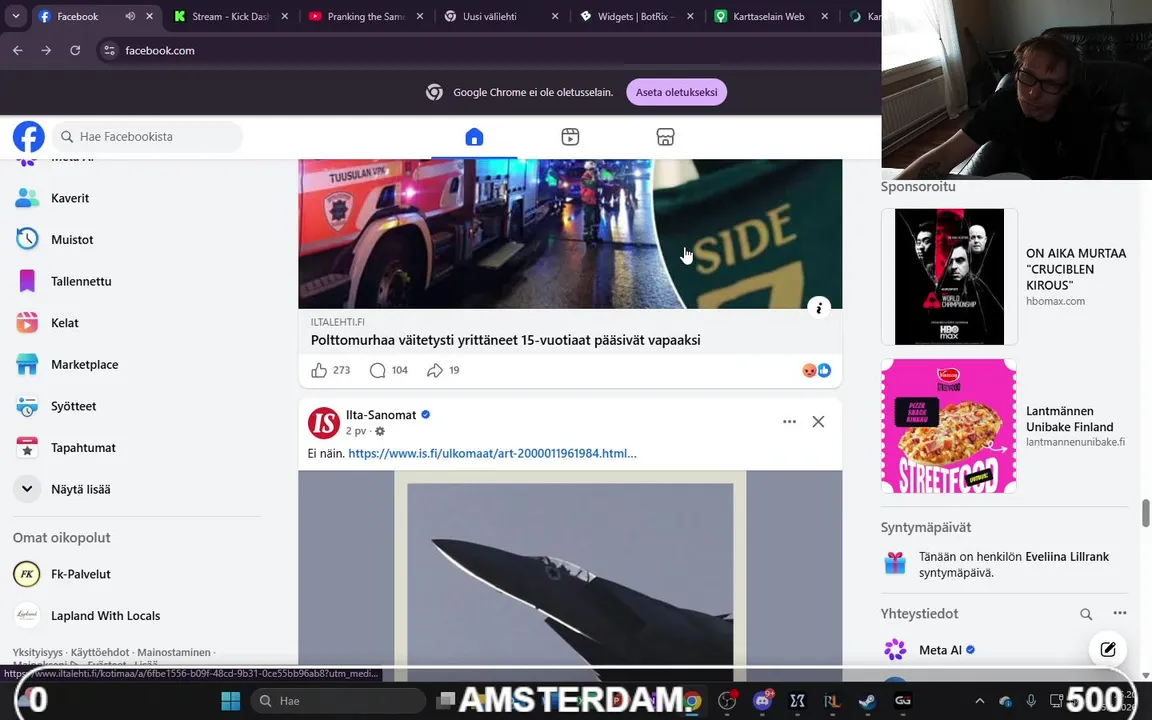Open post audience settings gear icon
1152x720 pixels.
click(x=380, y=431)
